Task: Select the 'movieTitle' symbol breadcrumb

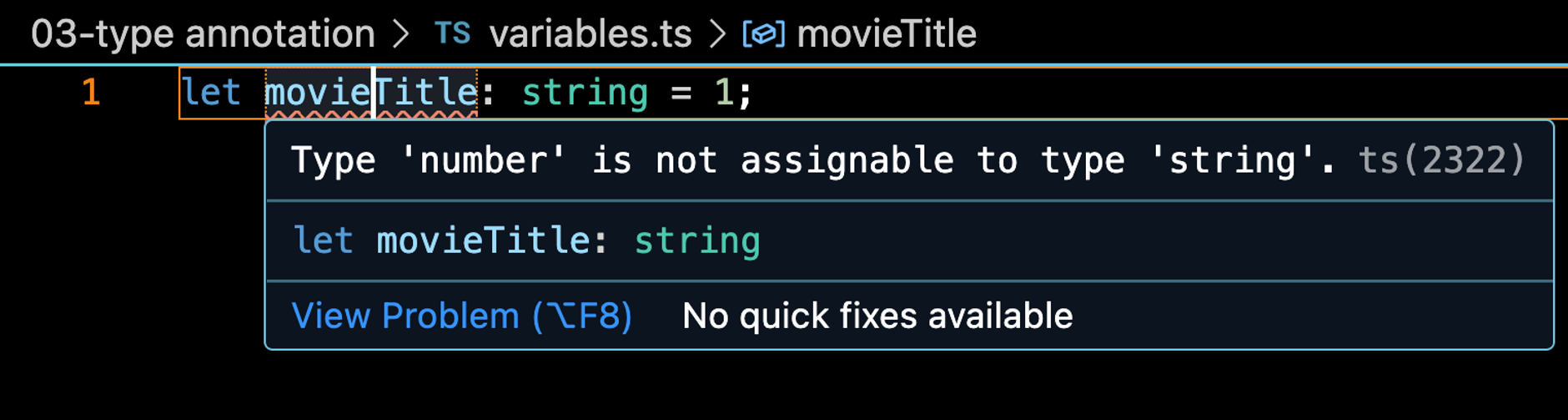Action: click(x=887, y=34)
